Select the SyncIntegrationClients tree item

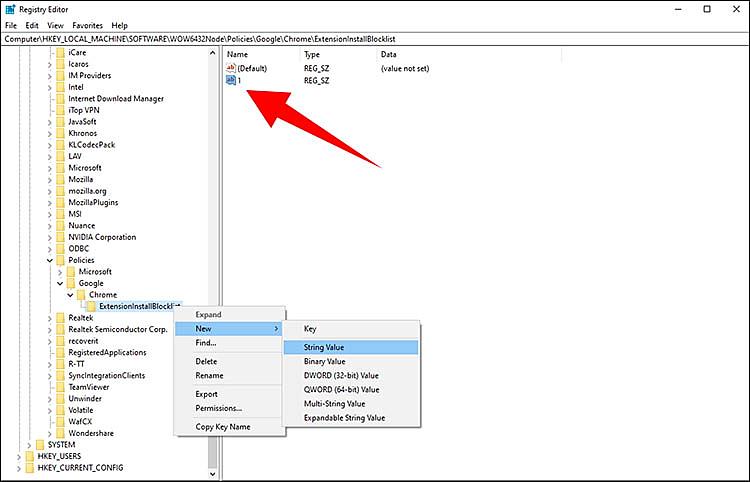tap(106, 375)
